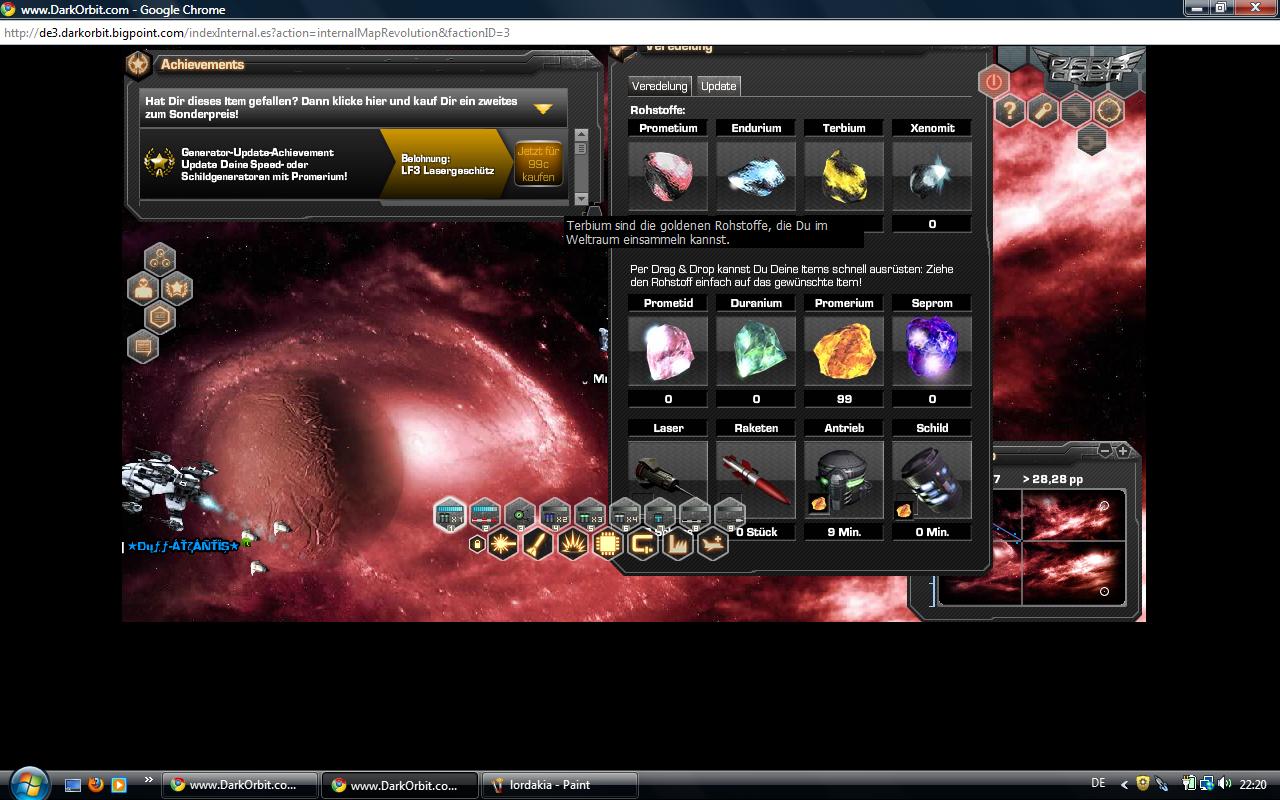1280x800 pixels.
Task: Switch to 'lordakia - Paint' taskbar window
Action: pos(560,785)
